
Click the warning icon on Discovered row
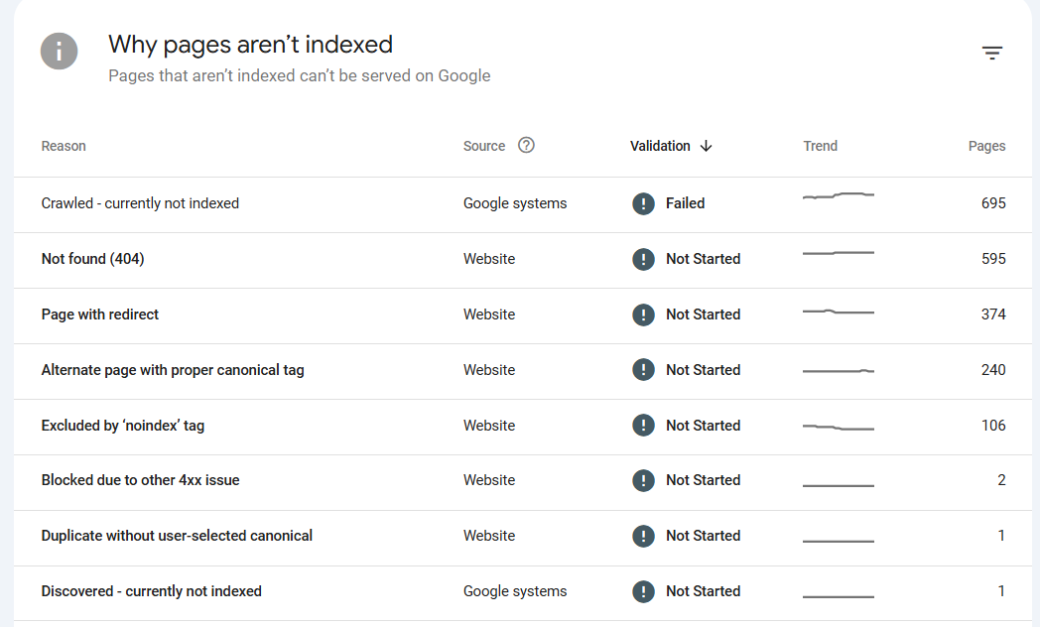pos(644,591)
